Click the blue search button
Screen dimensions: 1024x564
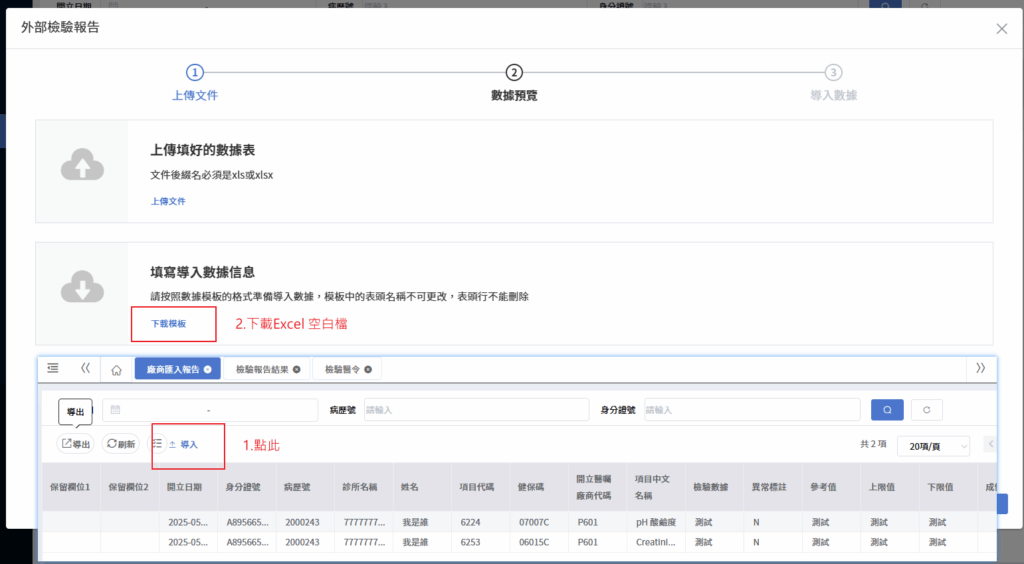[887, 410]
